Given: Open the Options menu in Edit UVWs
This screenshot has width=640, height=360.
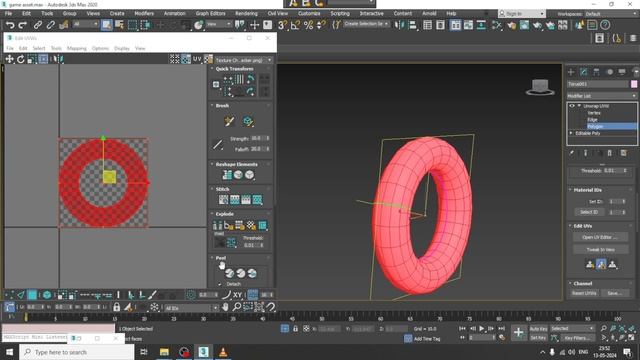Looking at the screenshot, I should (100, 48).
